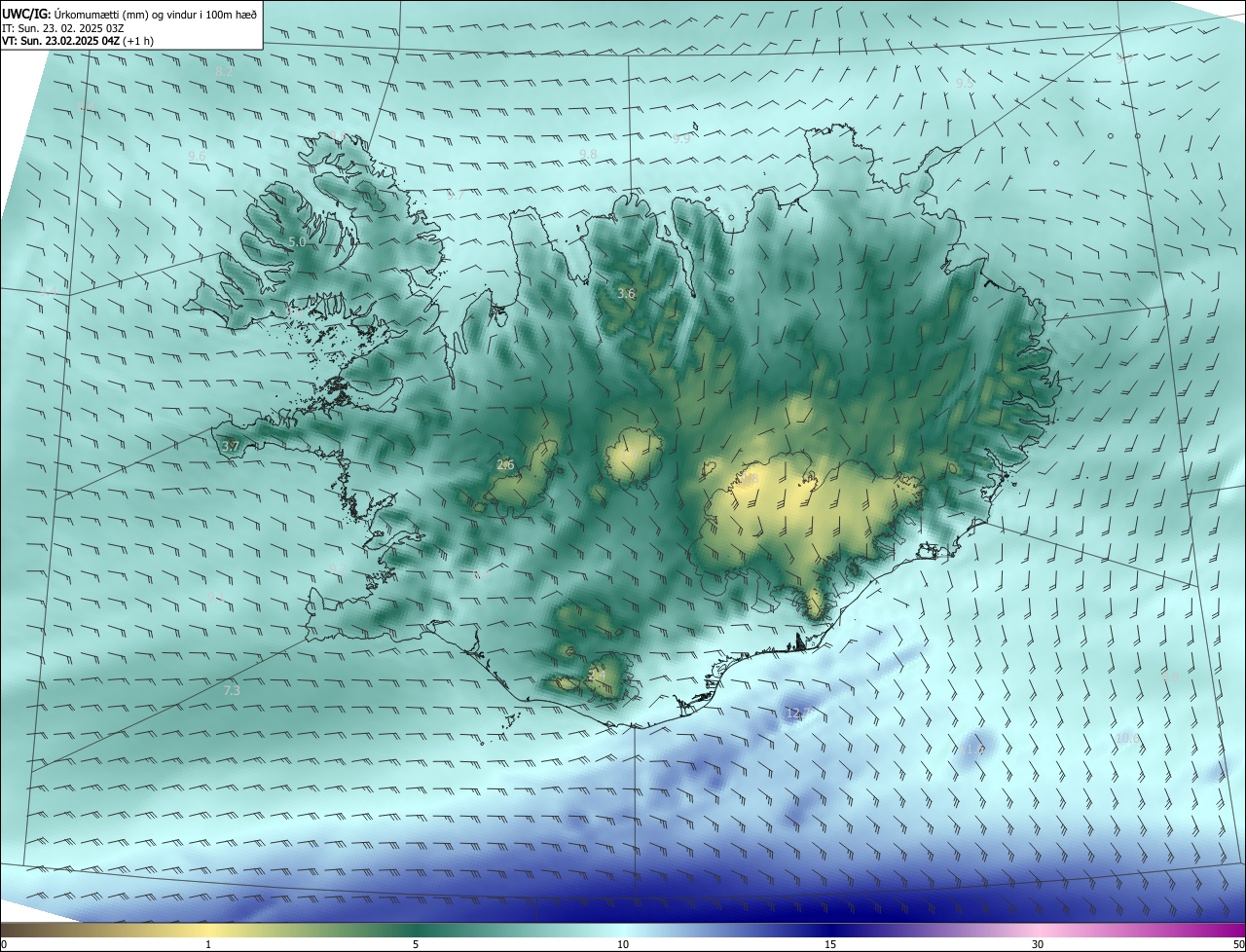Click the colorbar tick label 5
The height and width of the screenshot is (952, 1246).
pyautogui.click(x=416, y=944)
